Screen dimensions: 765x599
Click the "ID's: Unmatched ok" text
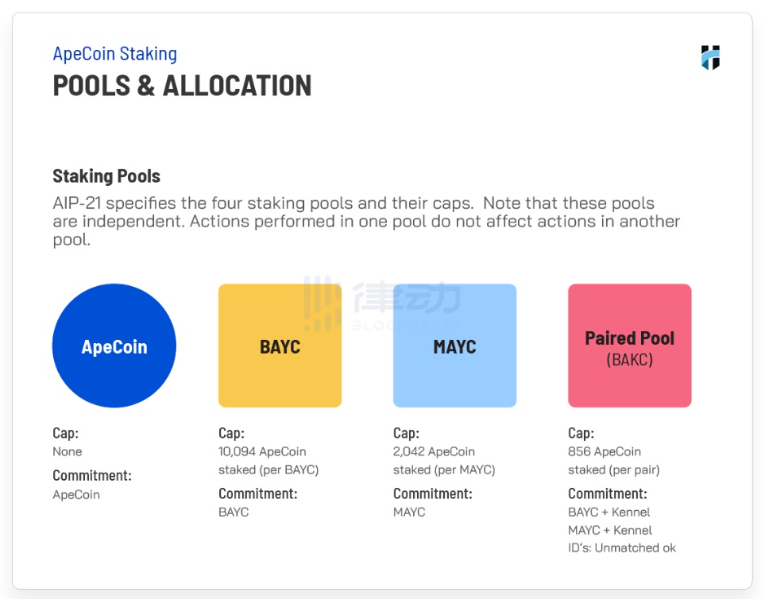click(622, 548)
